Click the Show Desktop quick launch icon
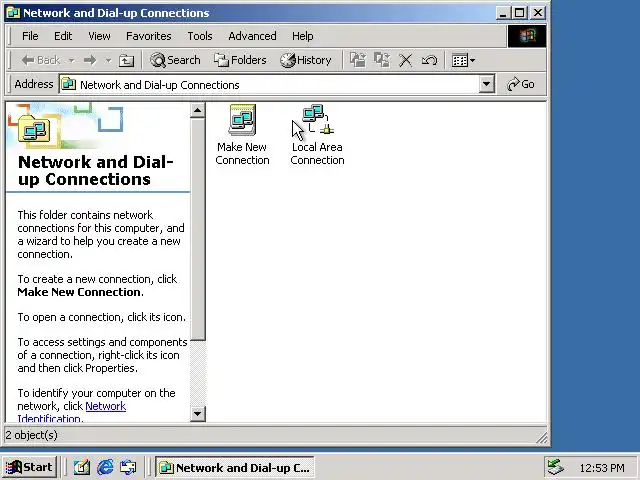The width and height of the screenshot is (640, 480). click(x=82, y=467)
